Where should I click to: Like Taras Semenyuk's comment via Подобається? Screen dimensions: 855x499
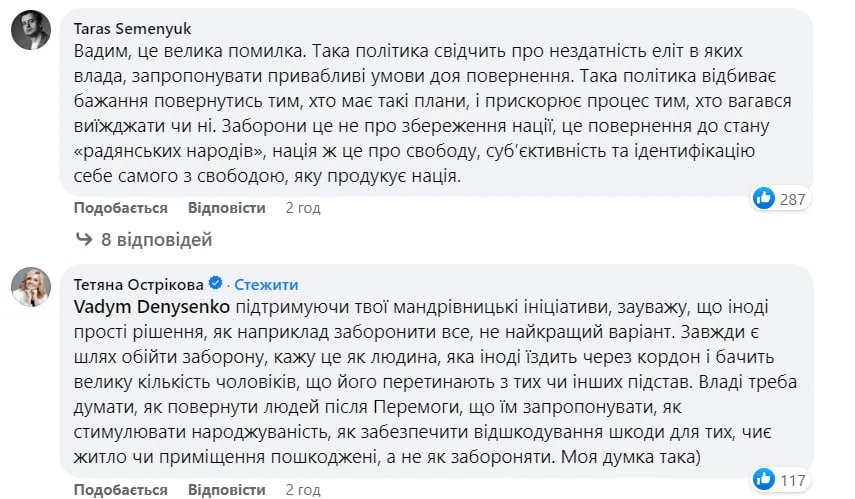(x=120, y=208)
